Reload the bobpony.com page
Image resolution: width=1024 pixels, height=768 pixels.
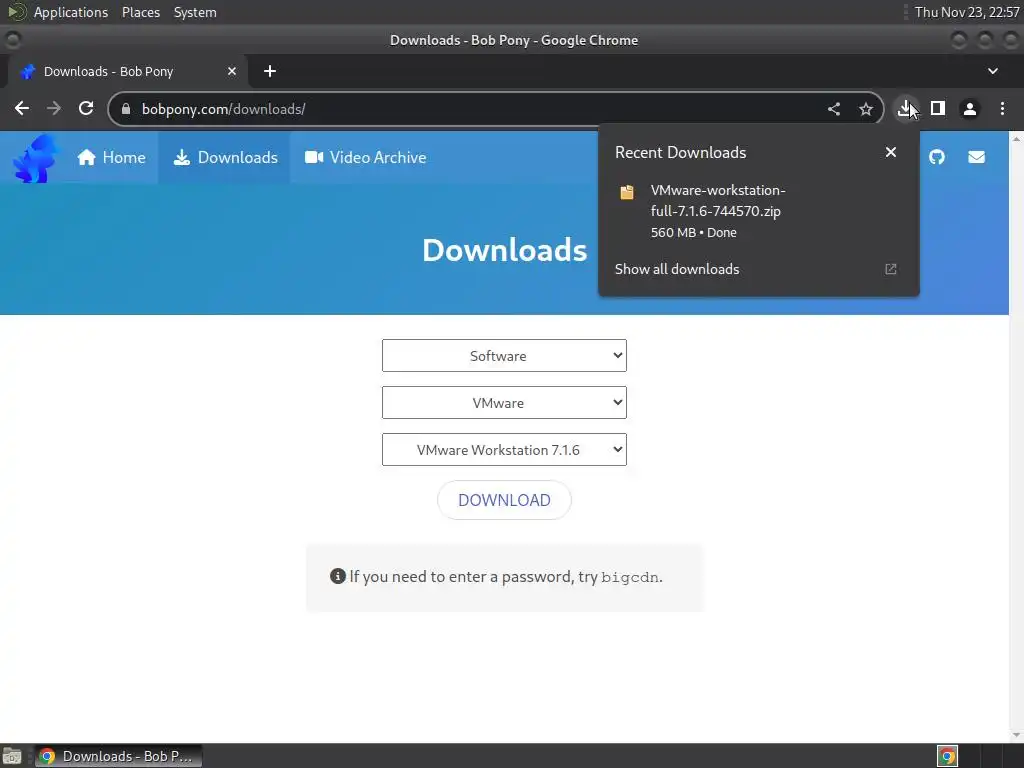click(x=86, y=108)
